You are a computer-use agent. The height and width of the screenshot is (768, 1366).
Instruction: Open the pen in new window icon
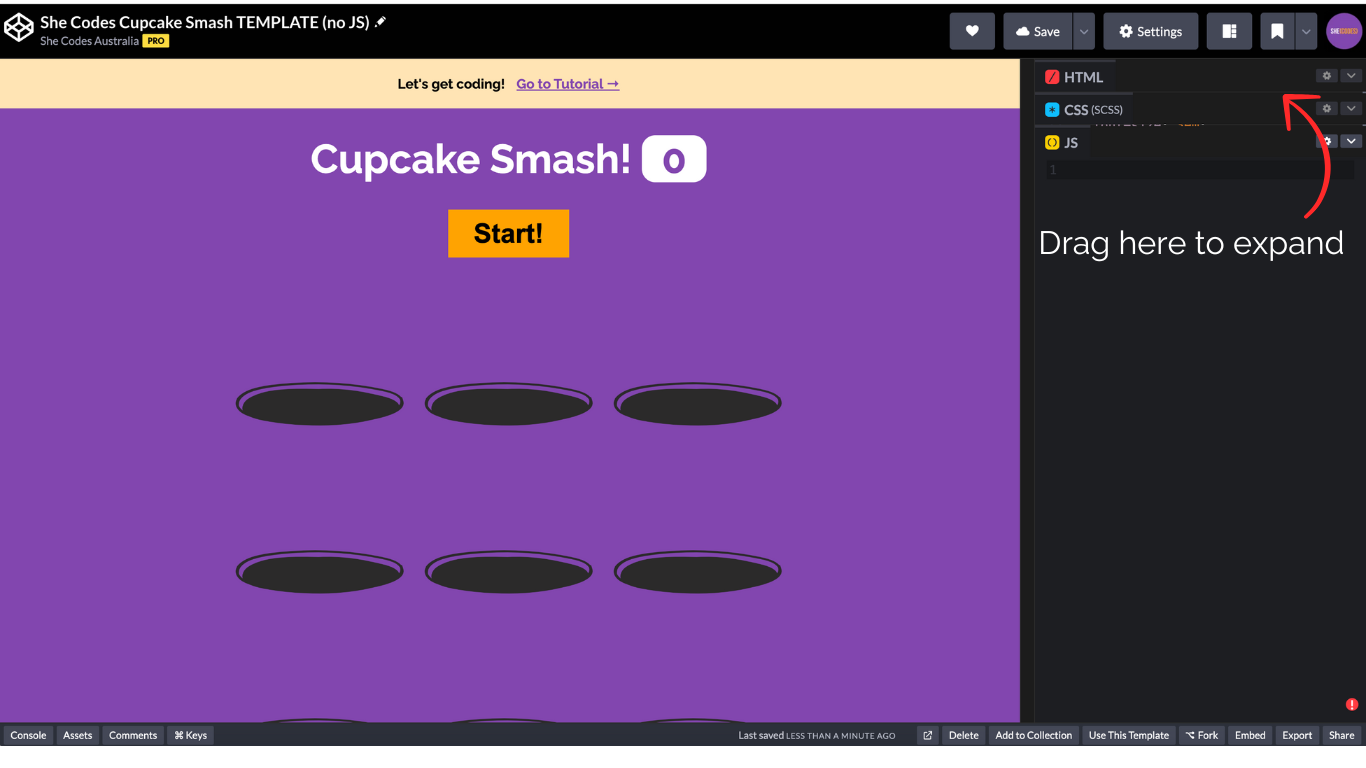pyautogui.click(x=927, y=735)
